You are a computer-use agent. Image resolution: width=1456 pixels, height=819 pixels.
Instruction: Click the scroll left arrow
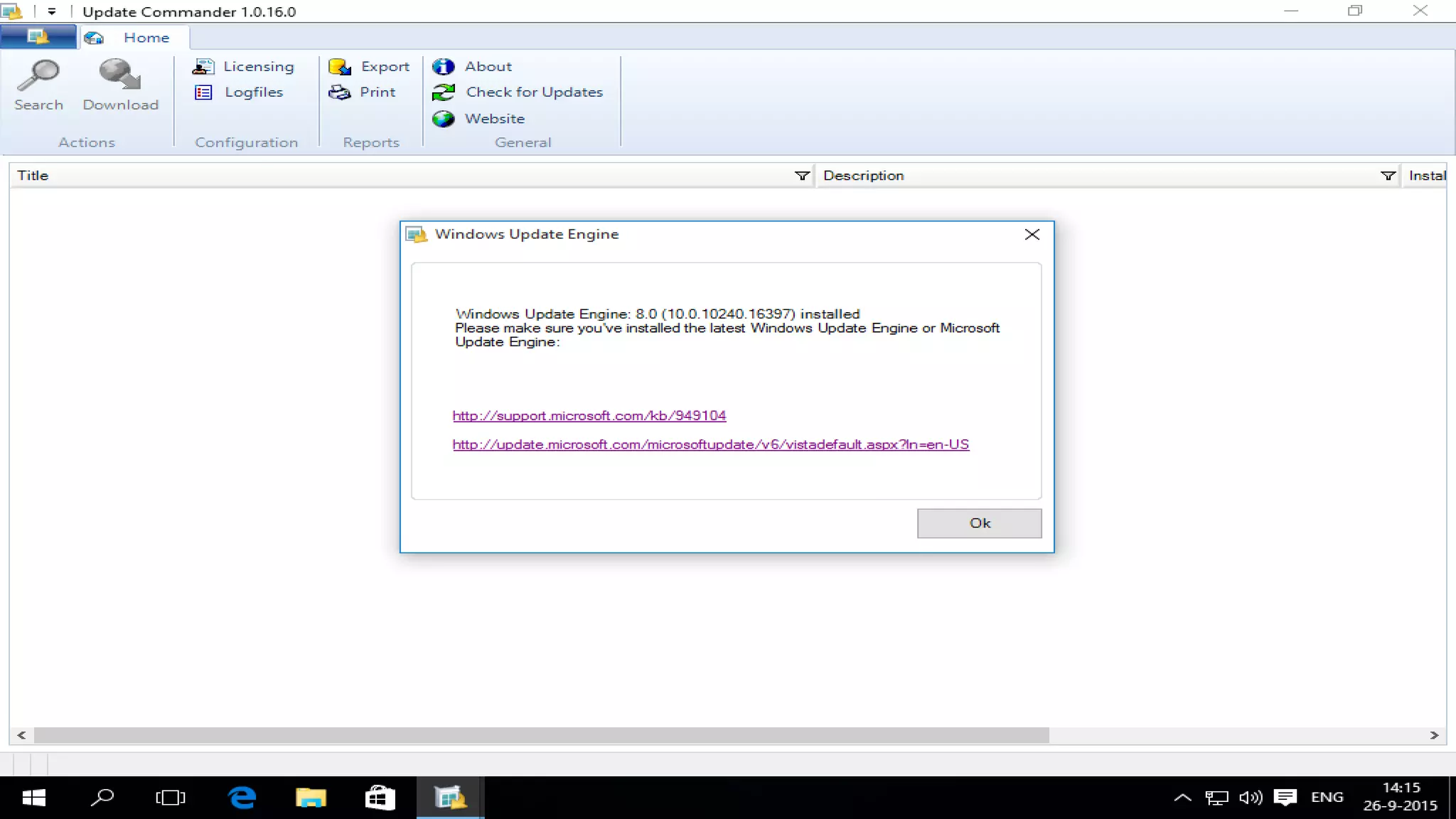(21, 735)
